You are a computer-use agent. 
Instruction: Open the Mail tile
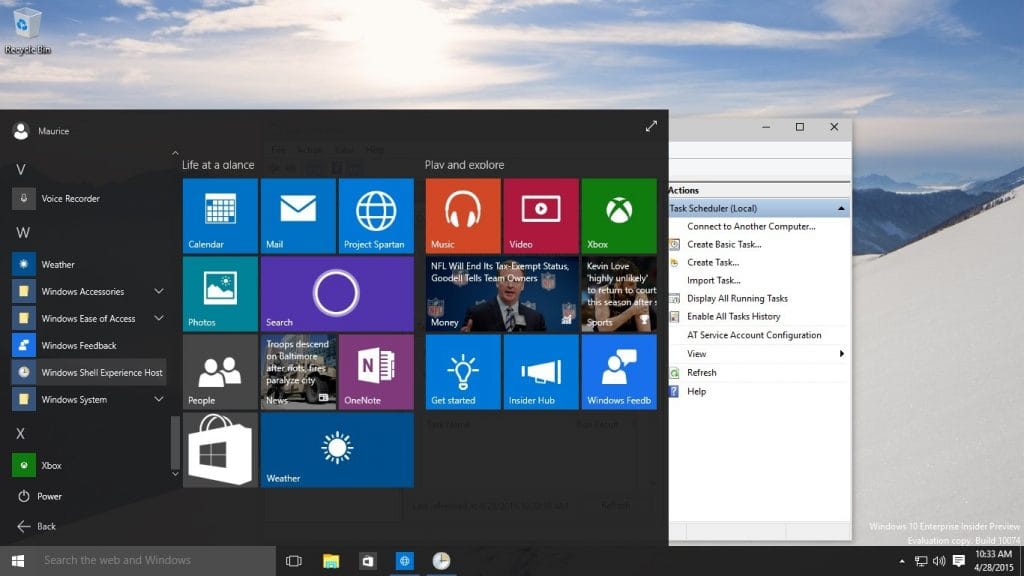click(297, 216)
